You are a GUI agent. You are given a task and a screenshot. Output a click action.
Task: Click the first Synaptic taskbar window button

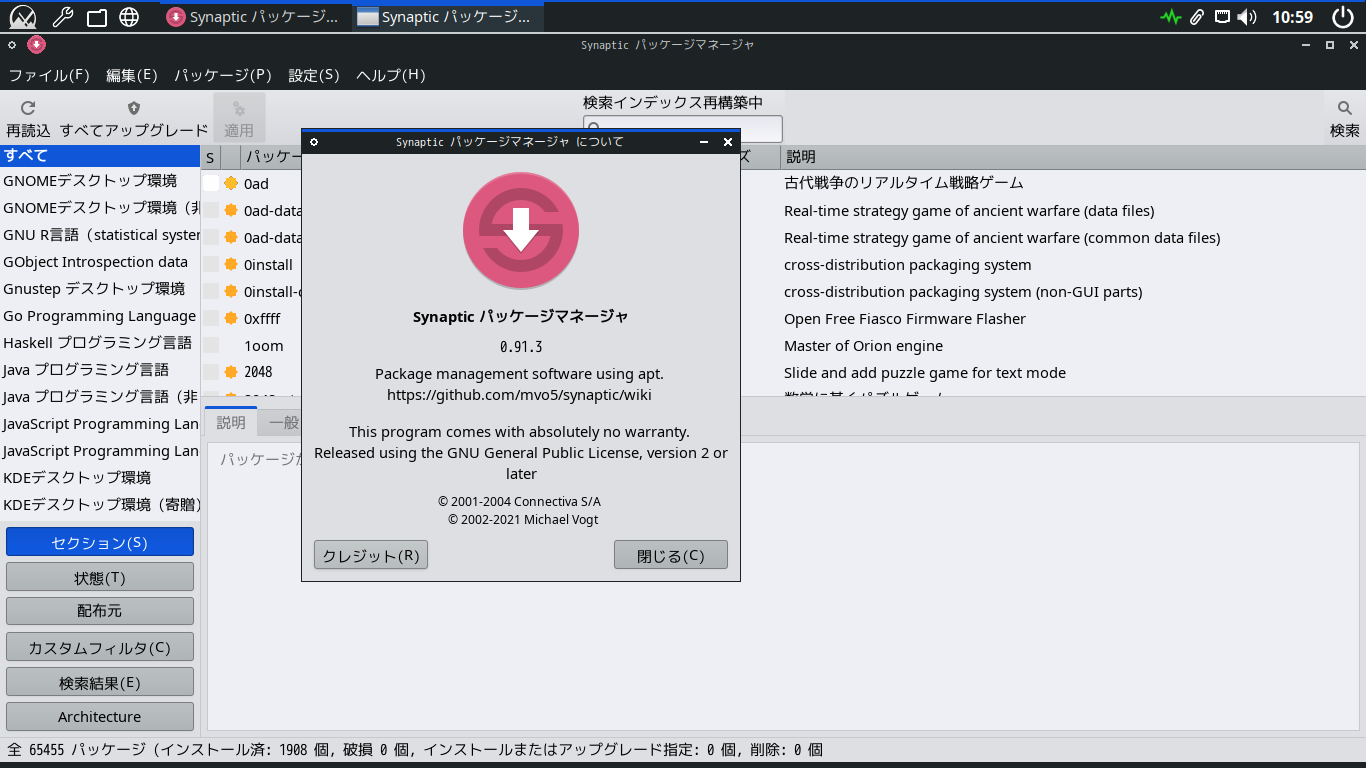tap(256, 17)
